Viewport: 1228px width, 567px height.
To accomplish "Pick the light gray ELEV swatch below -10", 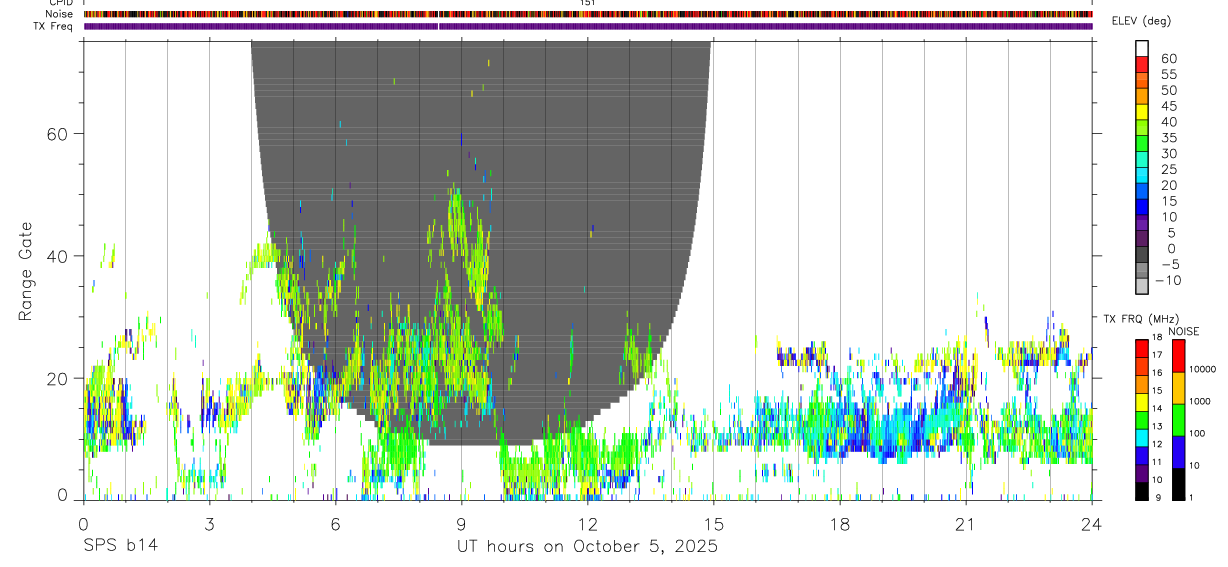I will pos(1141,287).
